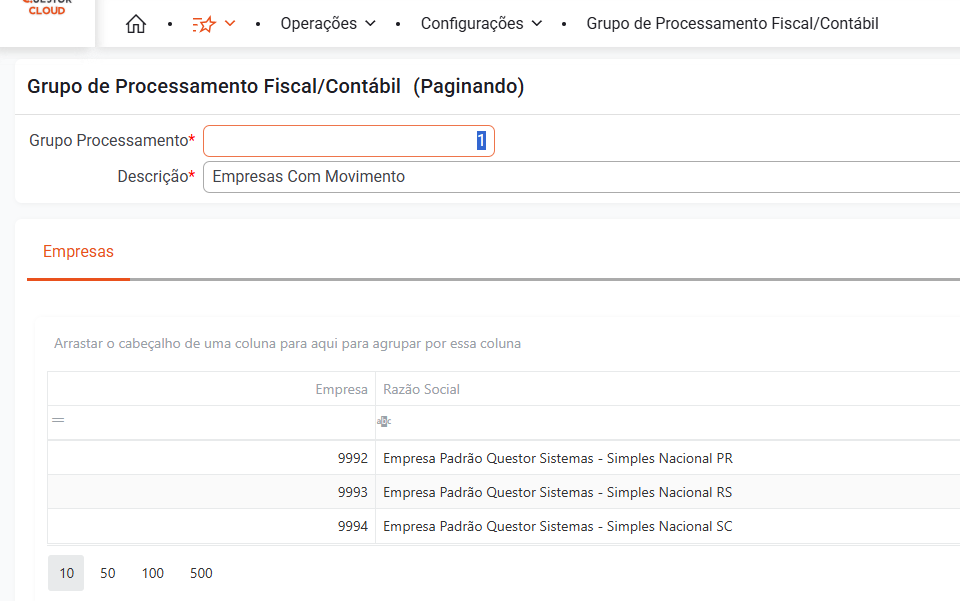This screenshot has height=601, width=960.
Task: Click the equals filter icon in Empresa column
Action: tap(58, 420)
